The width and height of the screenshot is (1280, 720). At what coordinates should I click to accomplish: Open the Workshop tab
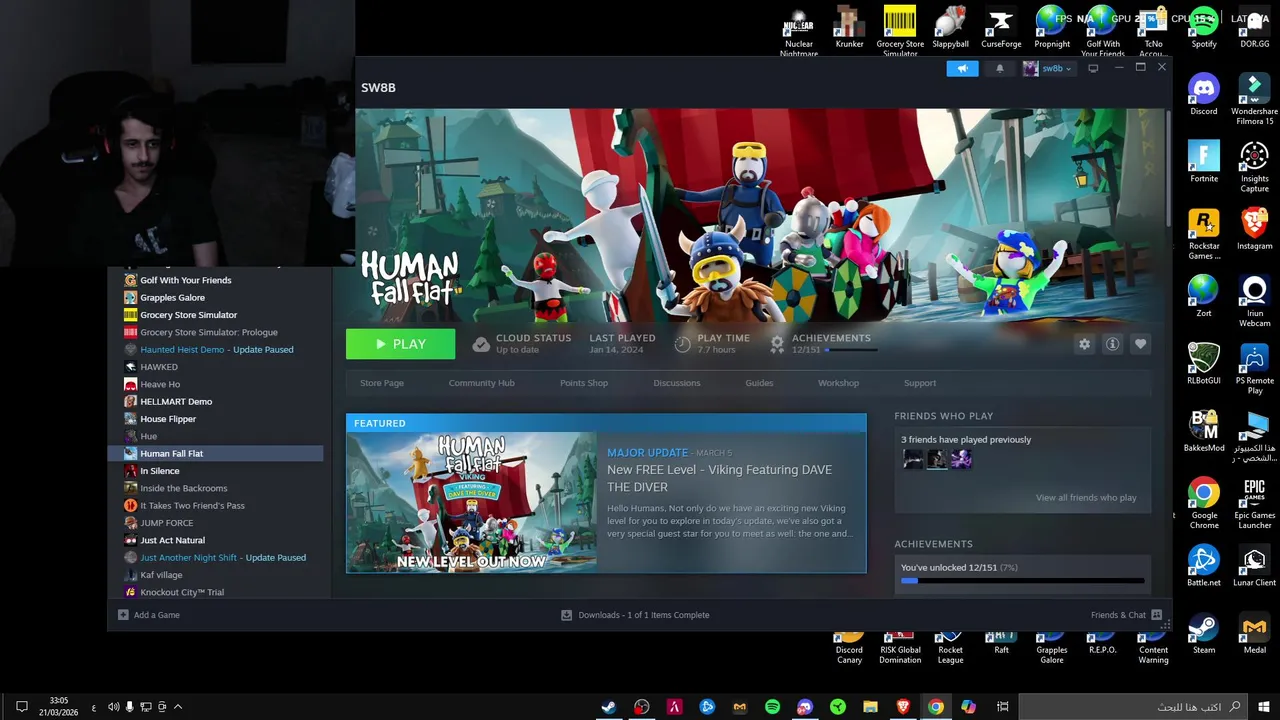point(838,383)
